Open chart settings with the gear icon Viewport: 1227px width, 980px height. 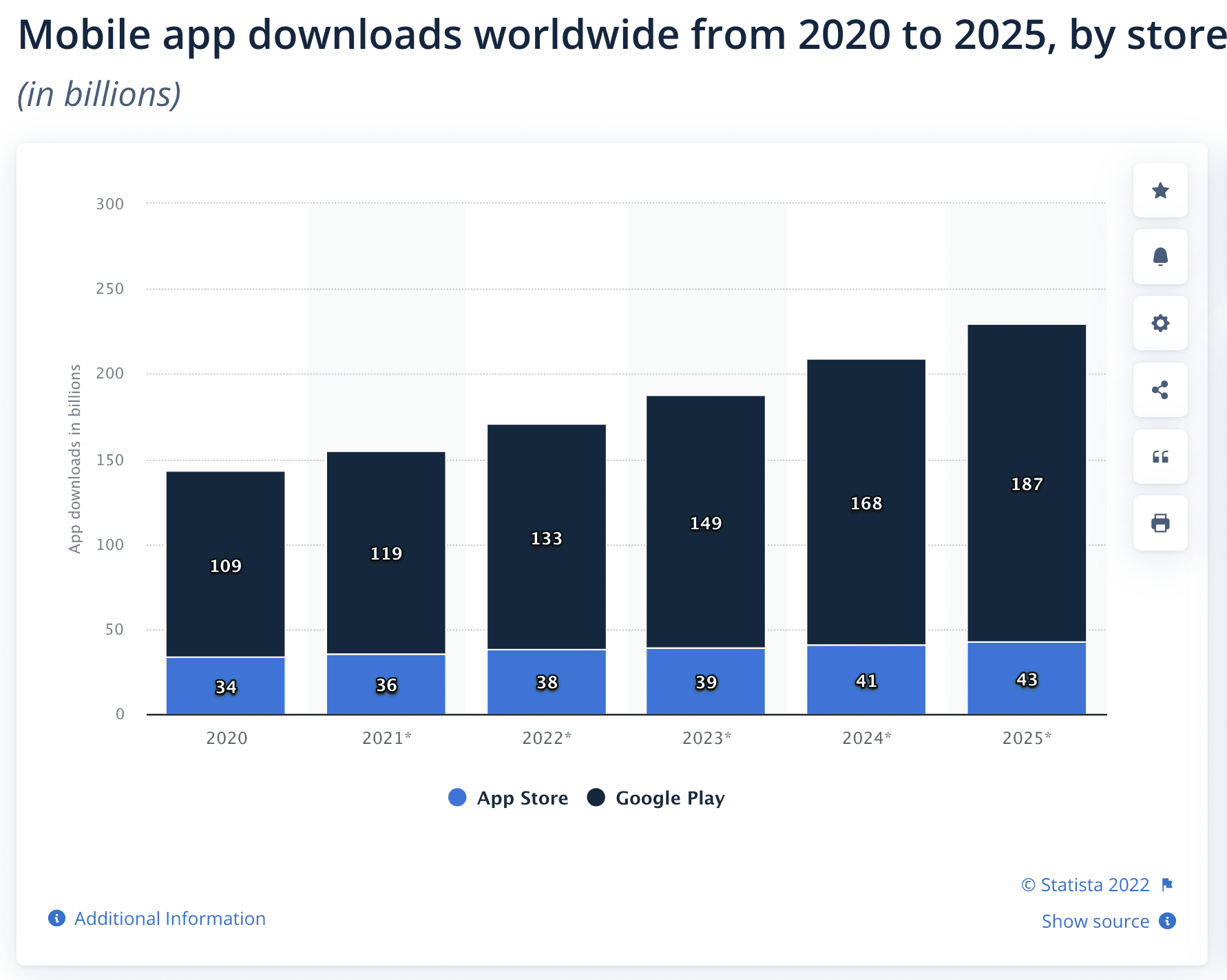coord(1160,323)
